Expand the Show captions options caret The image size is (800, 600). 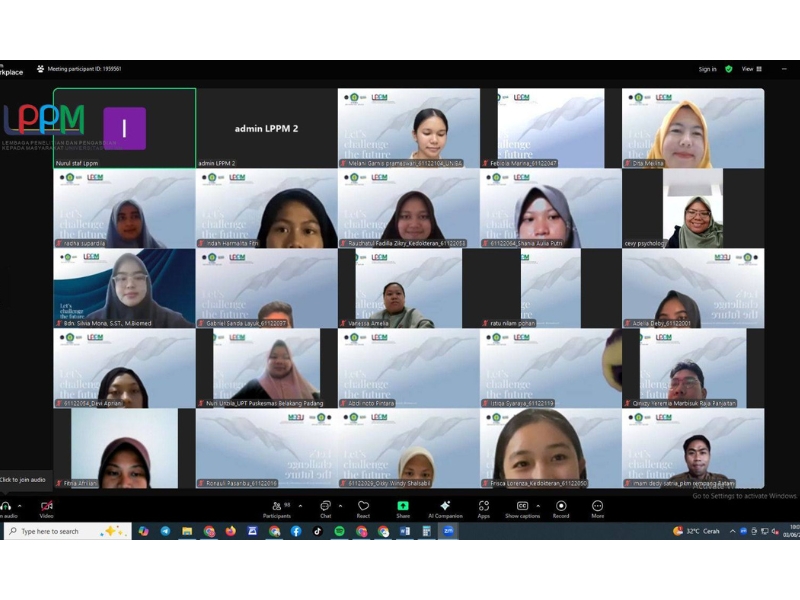tap(538, 506)
